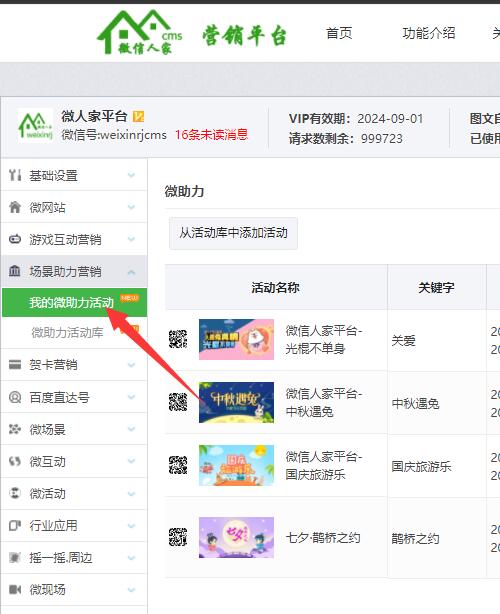Viewport: 500px width, 614px height.
Task: Click the 游戏互动营销 gamepad icon
Action: (x=15, y=239)
